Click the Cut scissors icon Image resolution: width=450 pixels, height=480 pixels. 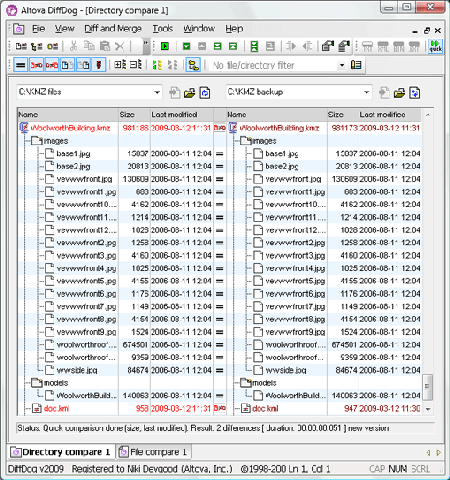click(x=73, y=46)
